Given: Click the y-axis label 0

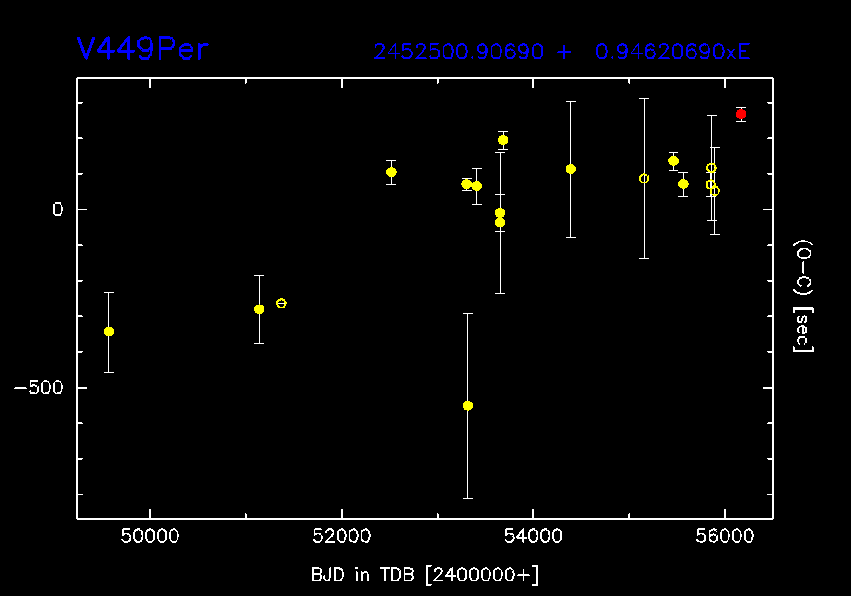Looking at the screenshot, I should [58, 210].
